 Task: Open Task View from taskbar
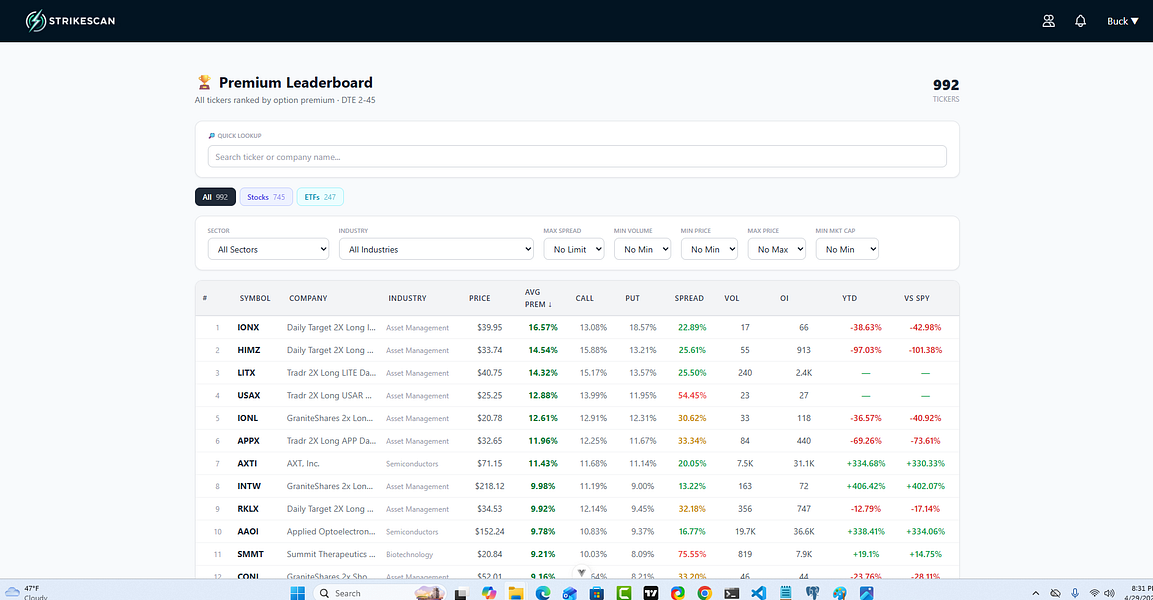461,593
